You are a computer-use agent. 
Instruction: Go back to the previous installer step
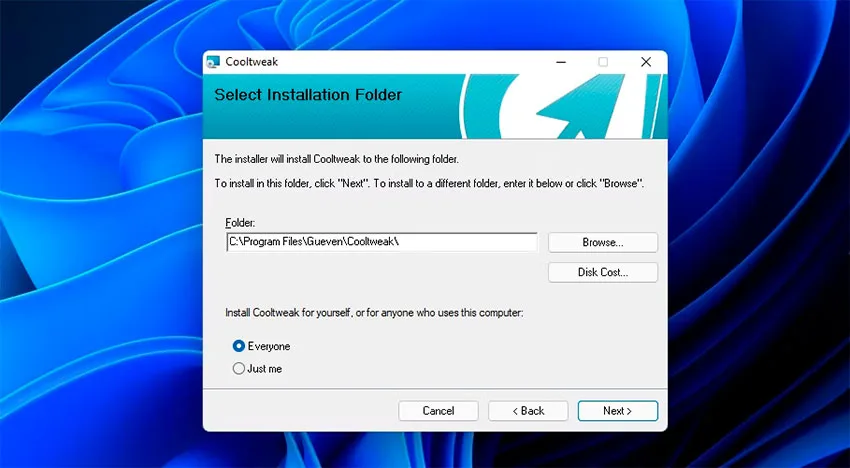click(528, 411)
